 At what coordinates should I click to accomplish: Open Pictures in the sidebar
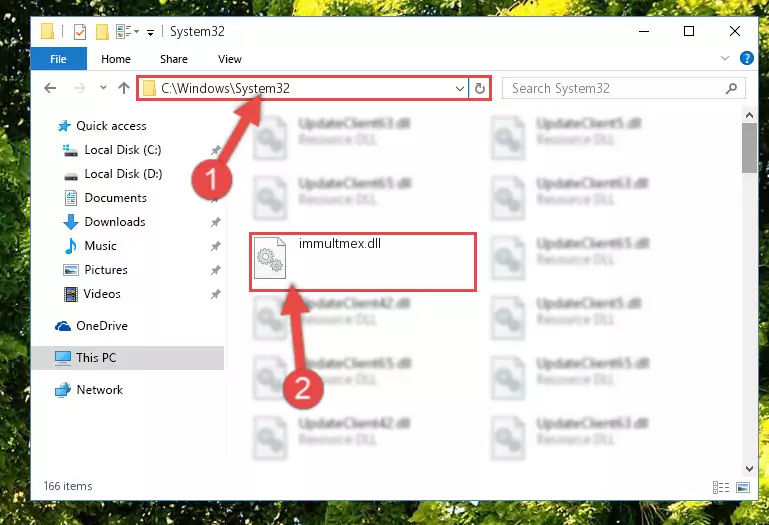pyautogui.click(x=105, y=270)
